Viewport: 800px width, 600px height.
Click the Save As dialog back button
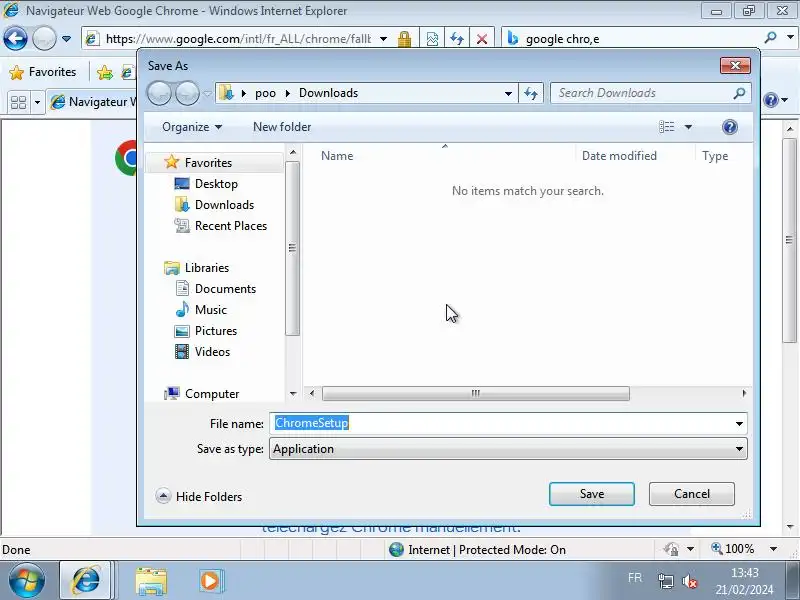[159, 93]
